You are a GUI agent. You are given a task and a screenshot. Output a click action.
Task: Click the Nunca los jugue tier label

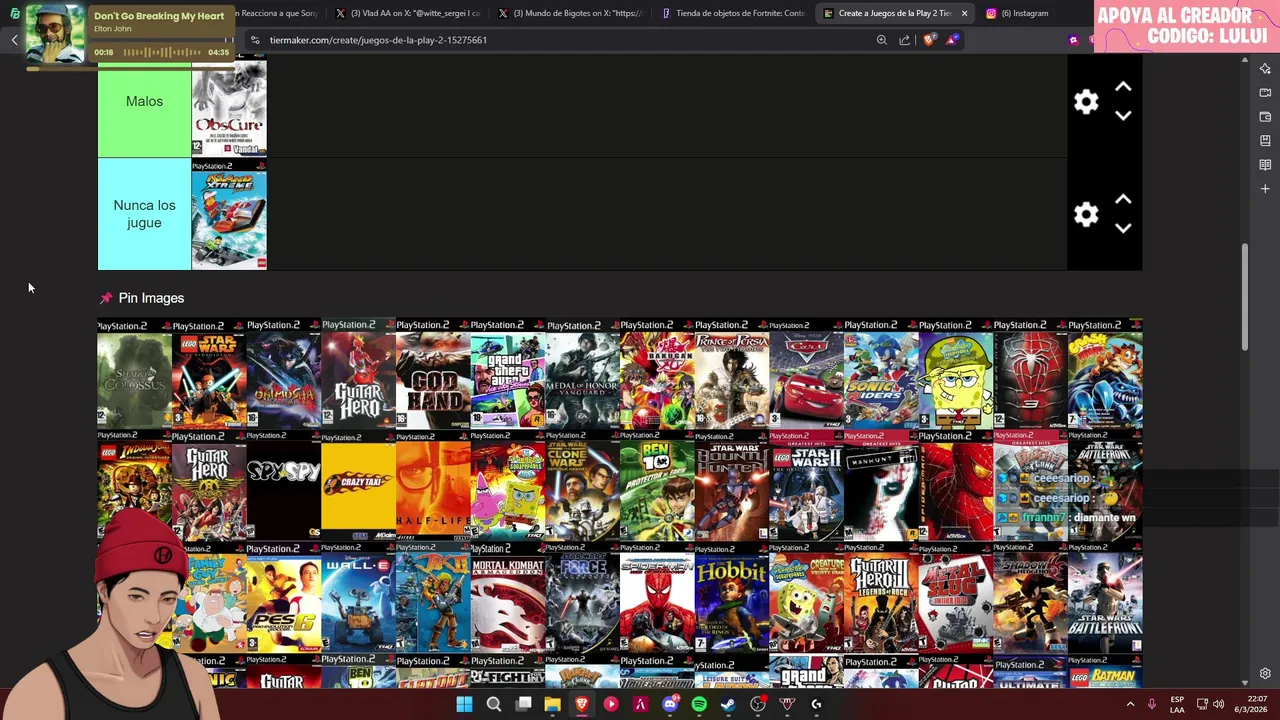(x=144, y=214)
